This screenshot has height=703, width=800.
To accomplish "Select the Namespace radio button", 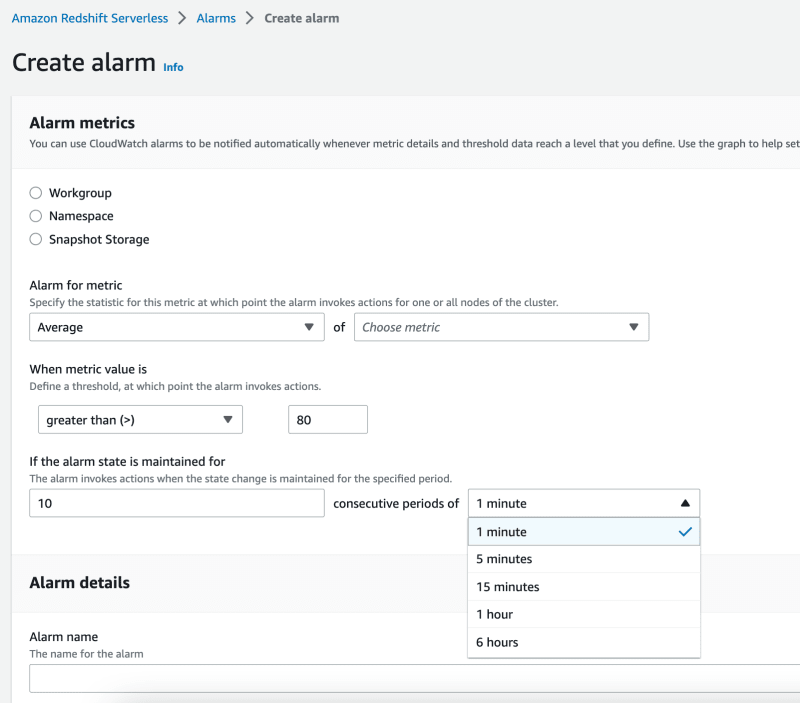I will [36, 216].
